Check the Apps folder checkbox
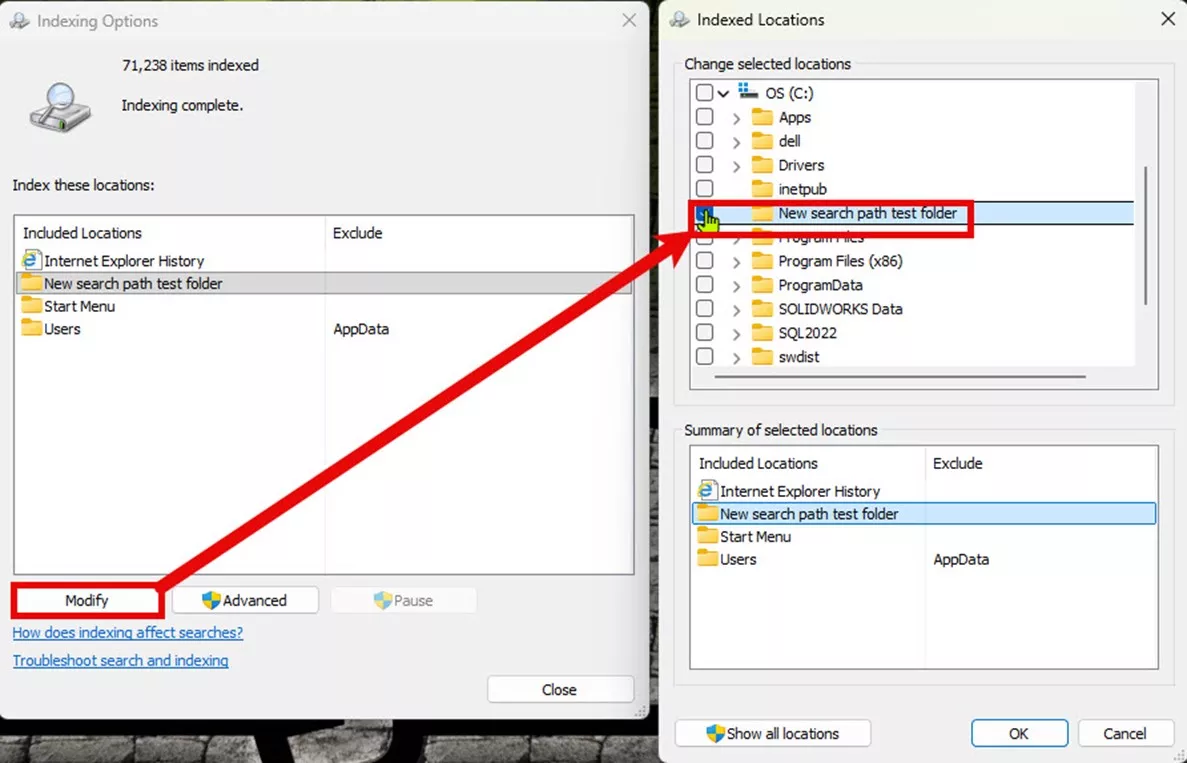1187x763 pixels. [x=704, y=116]
